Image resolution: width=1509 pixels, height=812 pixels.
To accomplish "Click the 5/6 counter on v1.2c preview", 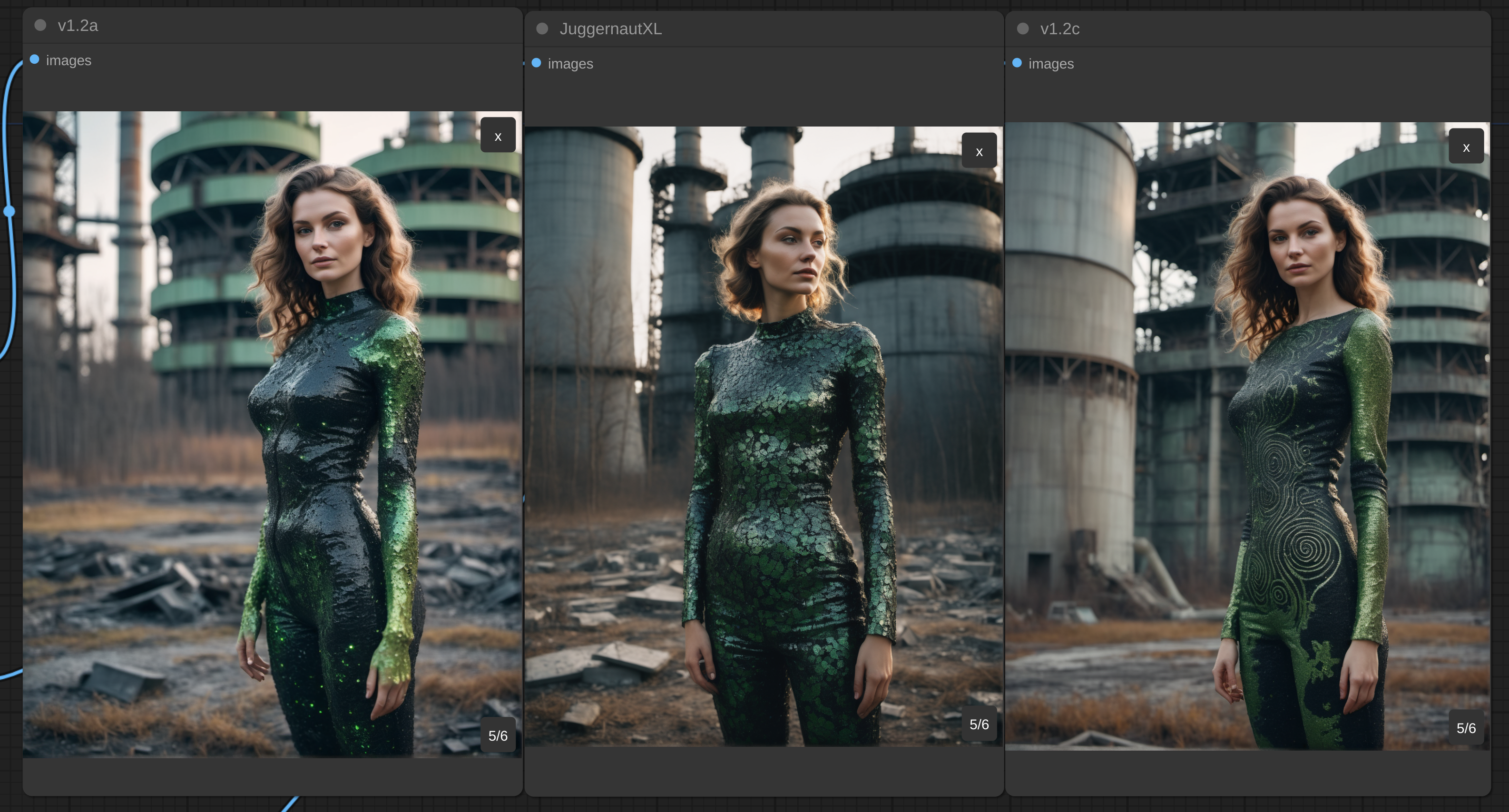I will [1466, 728].
